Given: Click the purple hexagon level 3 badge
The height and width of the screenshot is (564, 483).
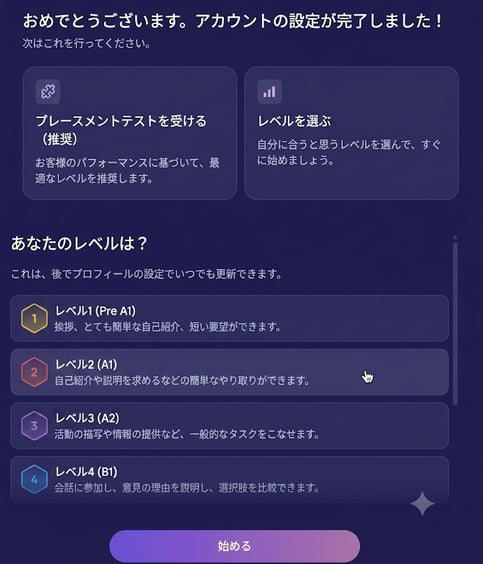Looking at the screenshot, I should pyautogui.click(x=34, y=426).
